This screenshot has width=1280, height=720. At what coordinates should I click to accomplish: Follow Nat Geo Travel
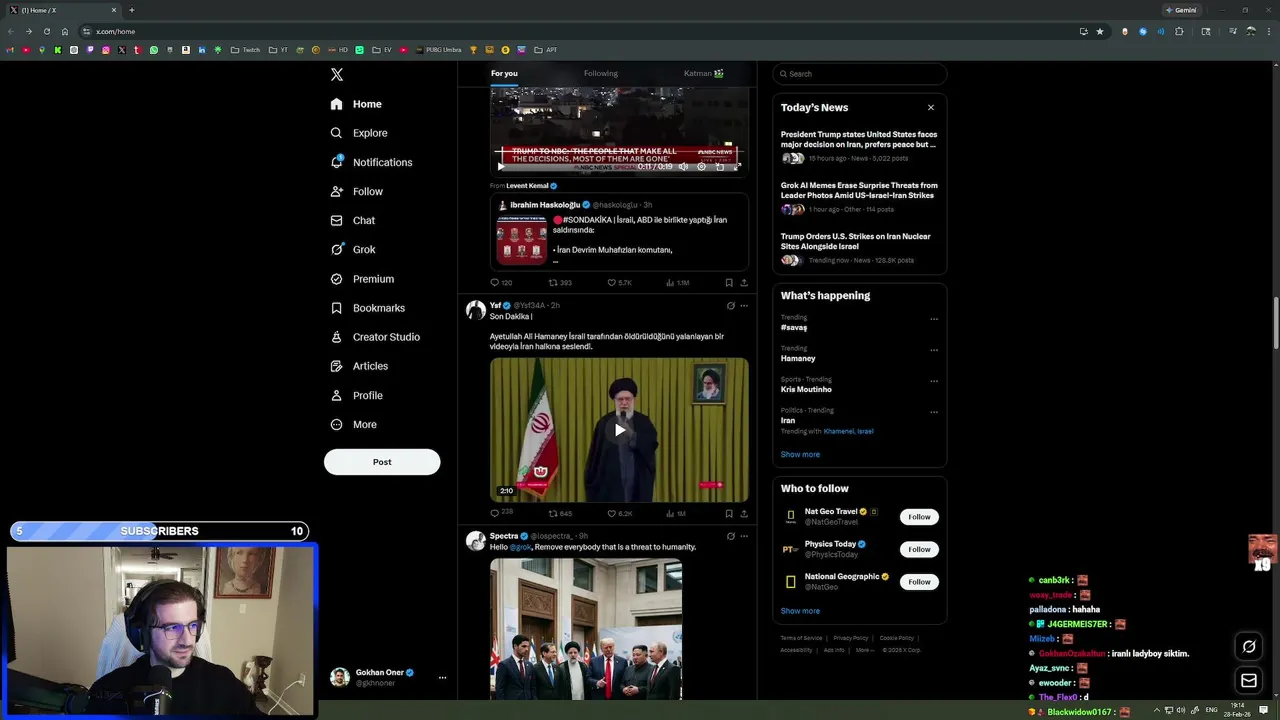click(919, 517)
